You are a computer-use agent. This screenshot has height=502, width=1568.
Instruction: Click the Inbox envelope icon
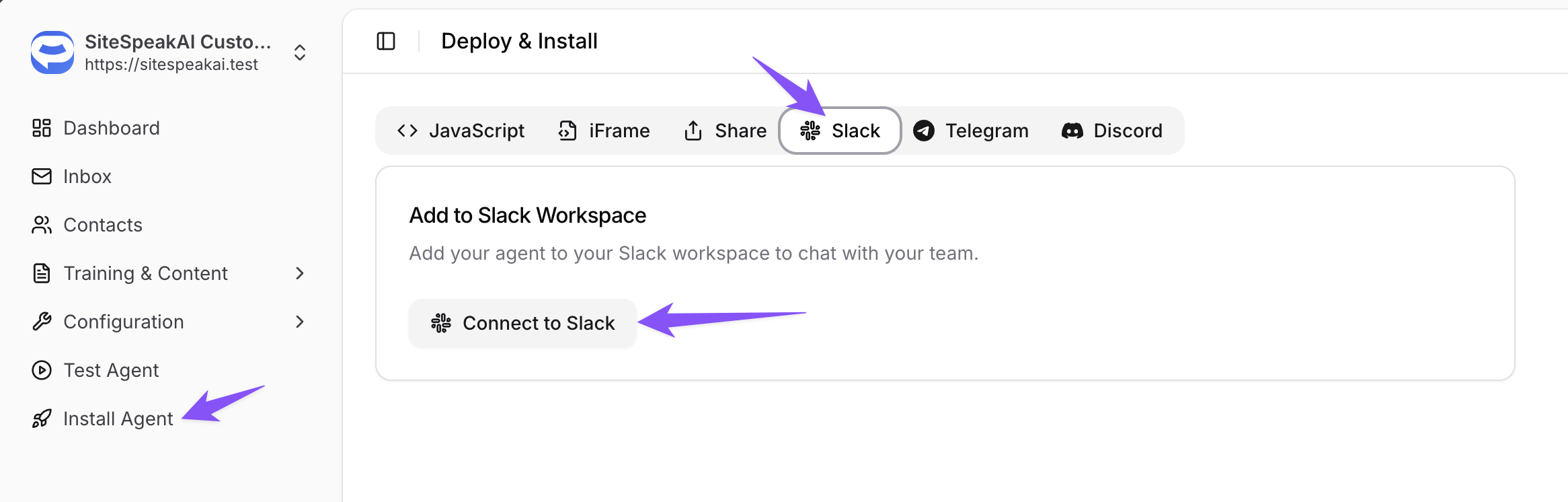[x=42, y=176]
